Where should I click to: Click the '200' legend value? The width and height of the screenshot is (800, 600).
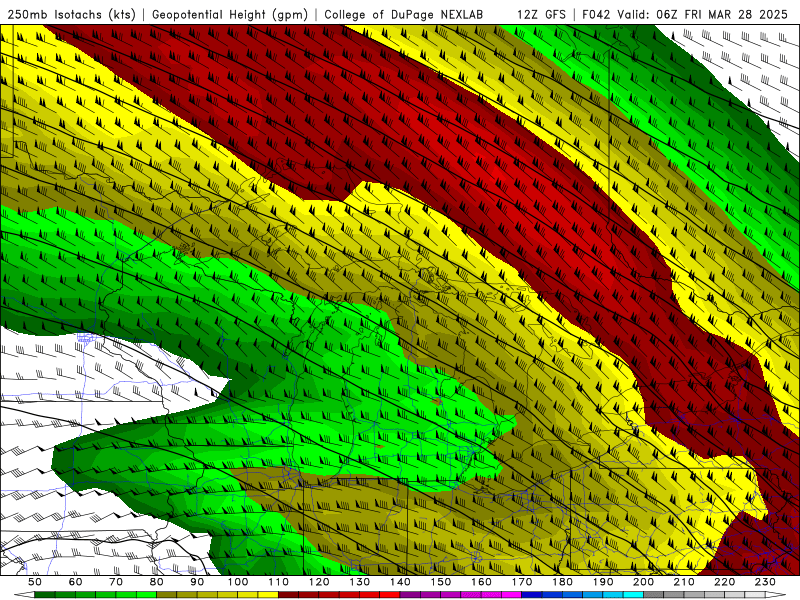click(644, 582)
